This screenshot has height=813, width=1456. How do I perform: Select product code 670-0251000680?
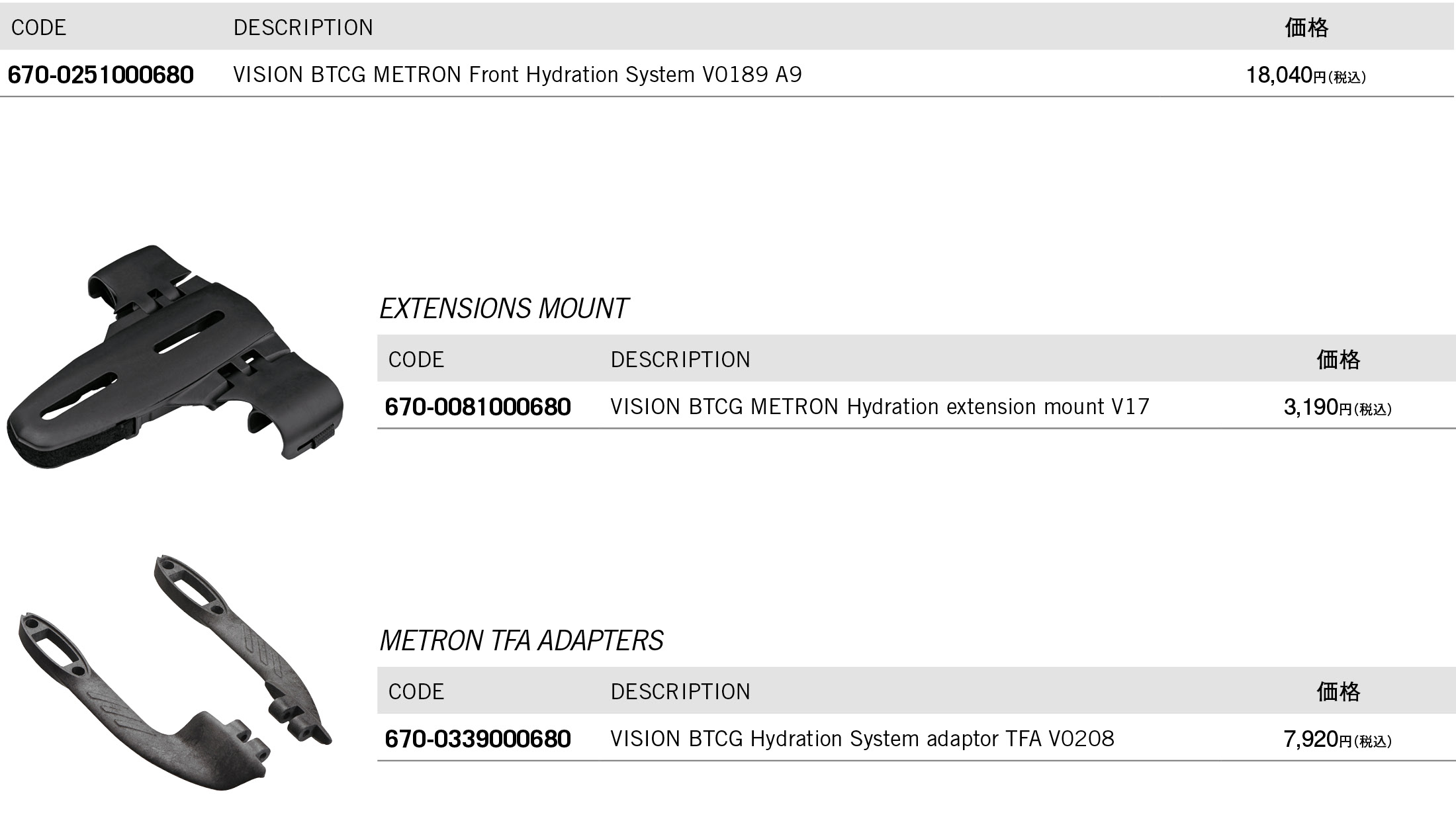coord(101,75)
